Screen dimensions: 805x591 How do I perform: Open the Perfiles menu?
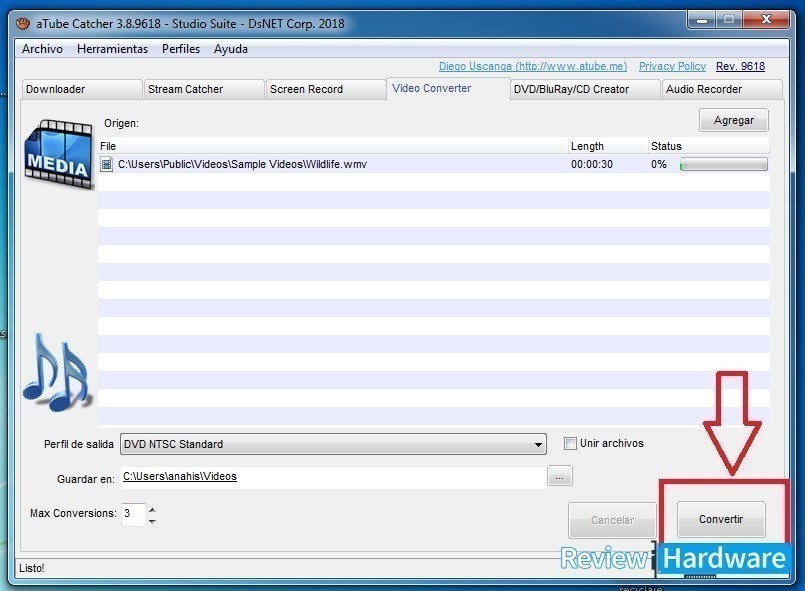pyautogui.click(x=181, y=49)
